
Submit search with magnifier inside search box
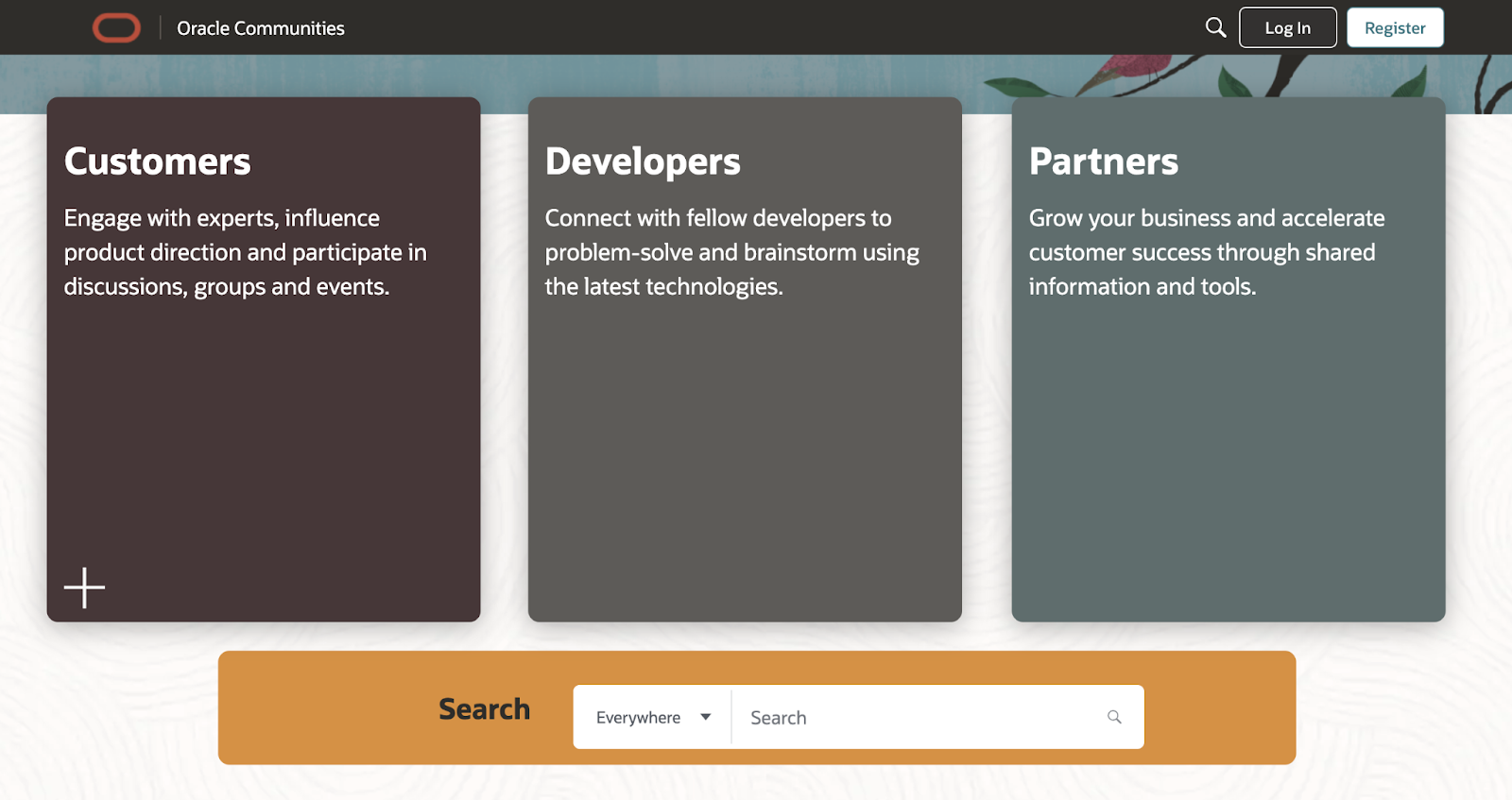[x=1114, y=717]
